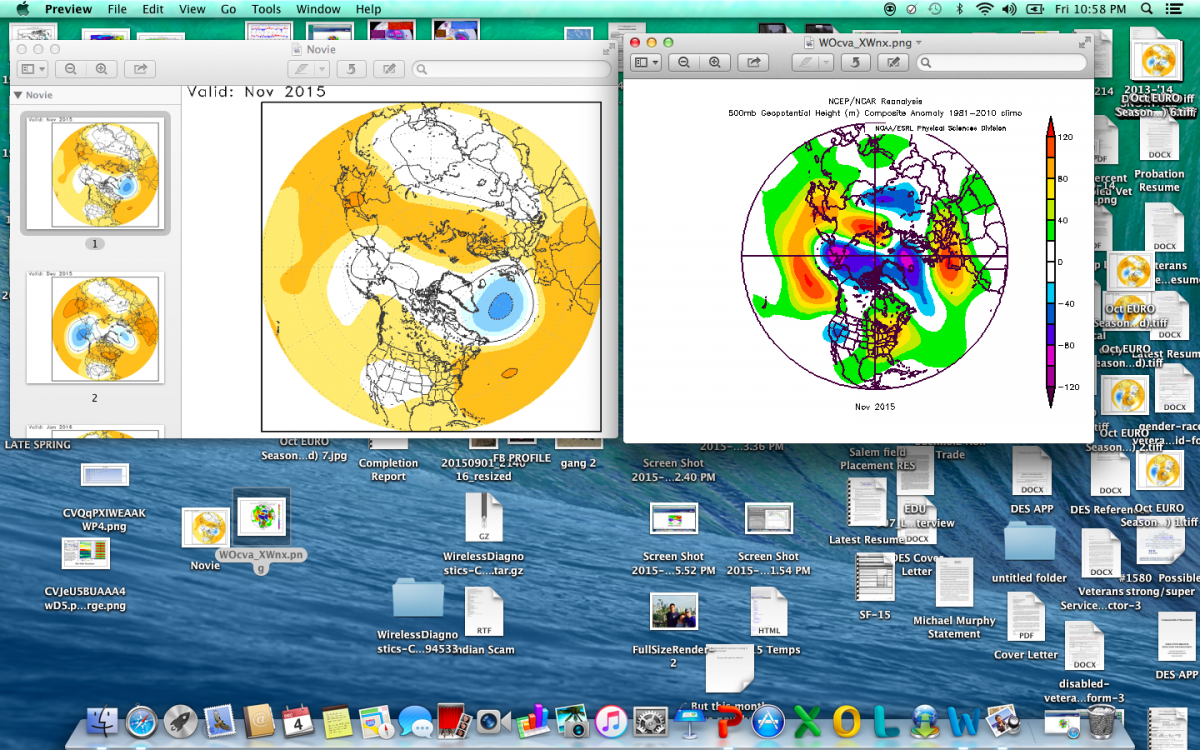Open the Preview application menu
This screenshot has width=1200, height=750.
pyautogui.click(x=69, y=9)
